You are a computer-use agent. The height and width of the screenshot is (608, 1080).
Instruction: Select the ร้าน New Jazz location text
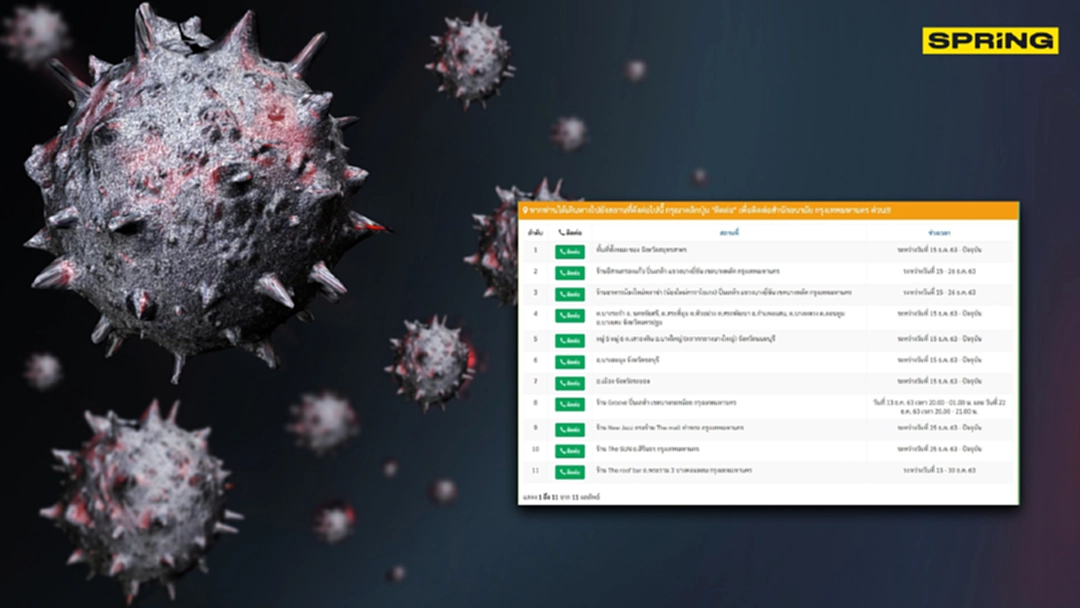click(669, 428)
